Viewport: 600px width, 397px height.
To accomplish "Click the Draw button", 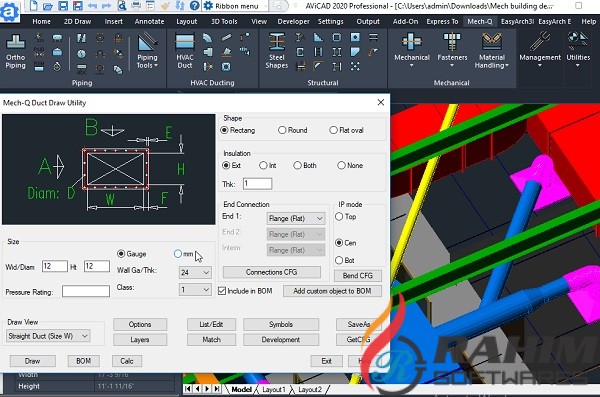I will pos(33,361).
